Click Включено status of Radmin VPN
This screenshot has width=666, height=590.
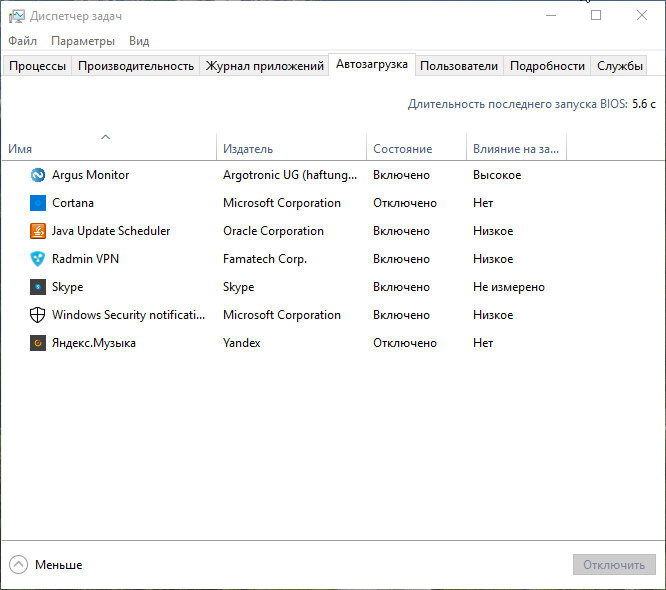tap(401, 259)
